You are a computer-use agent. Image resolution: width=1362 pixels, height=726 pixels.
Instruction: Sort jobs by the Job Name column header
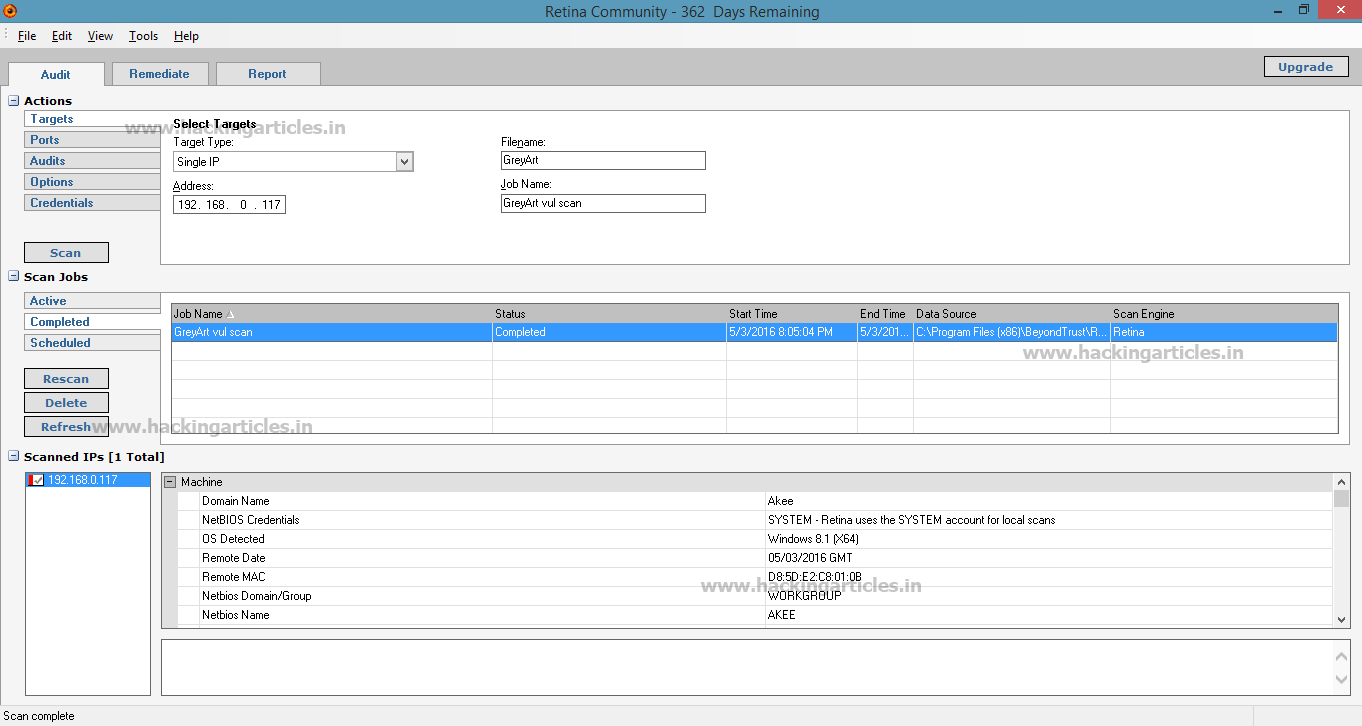point(332,314)
